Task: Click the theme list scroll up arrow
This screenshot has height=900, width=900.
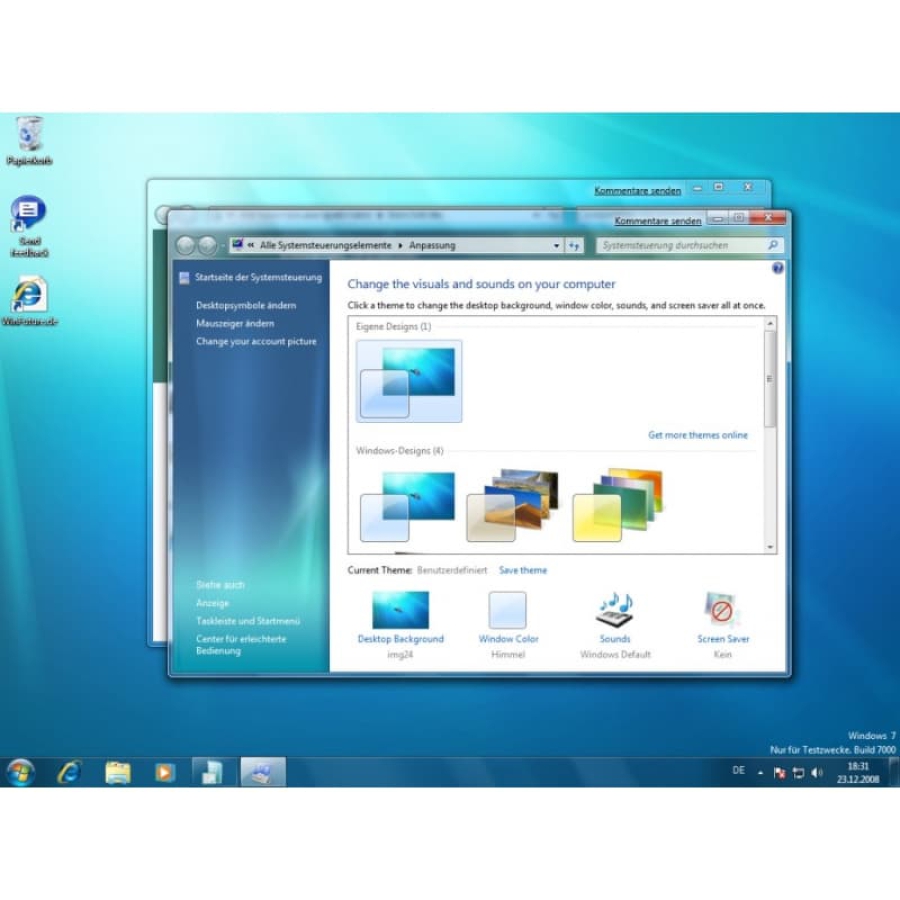Action: [x=770, y=324]
